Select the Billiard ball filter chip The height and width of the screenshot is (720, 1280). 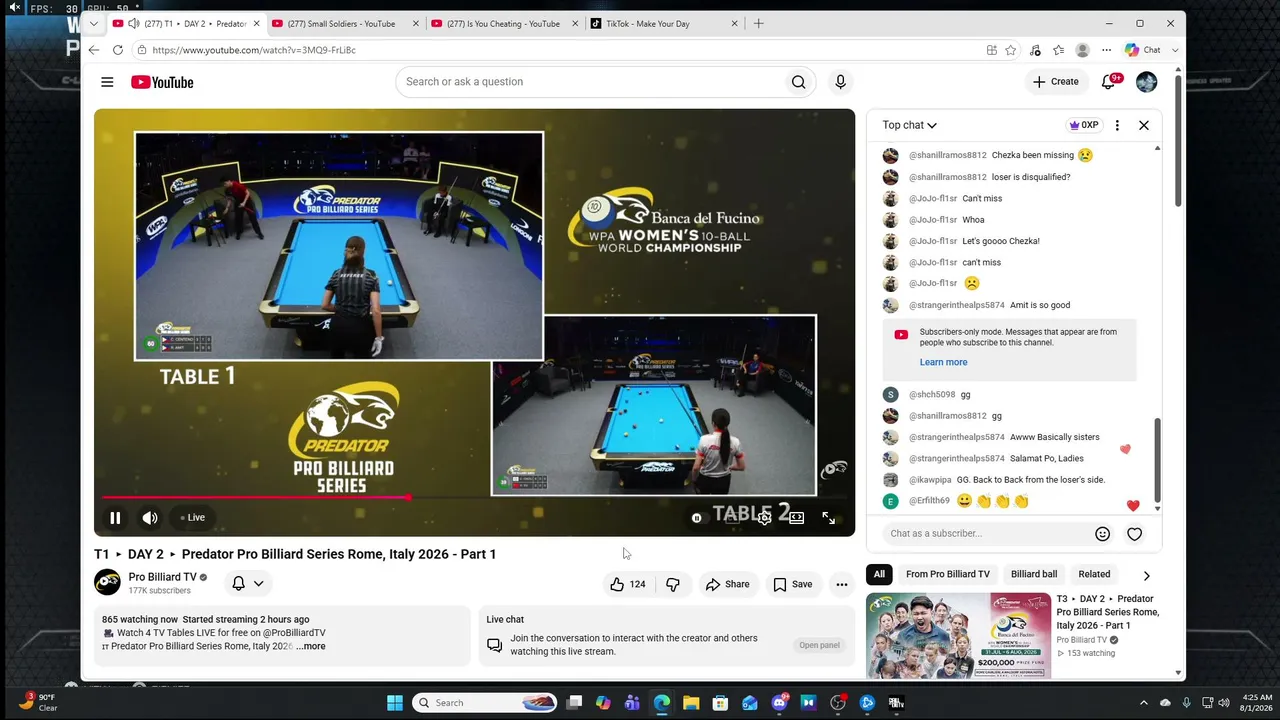[x=1034, y=574]
